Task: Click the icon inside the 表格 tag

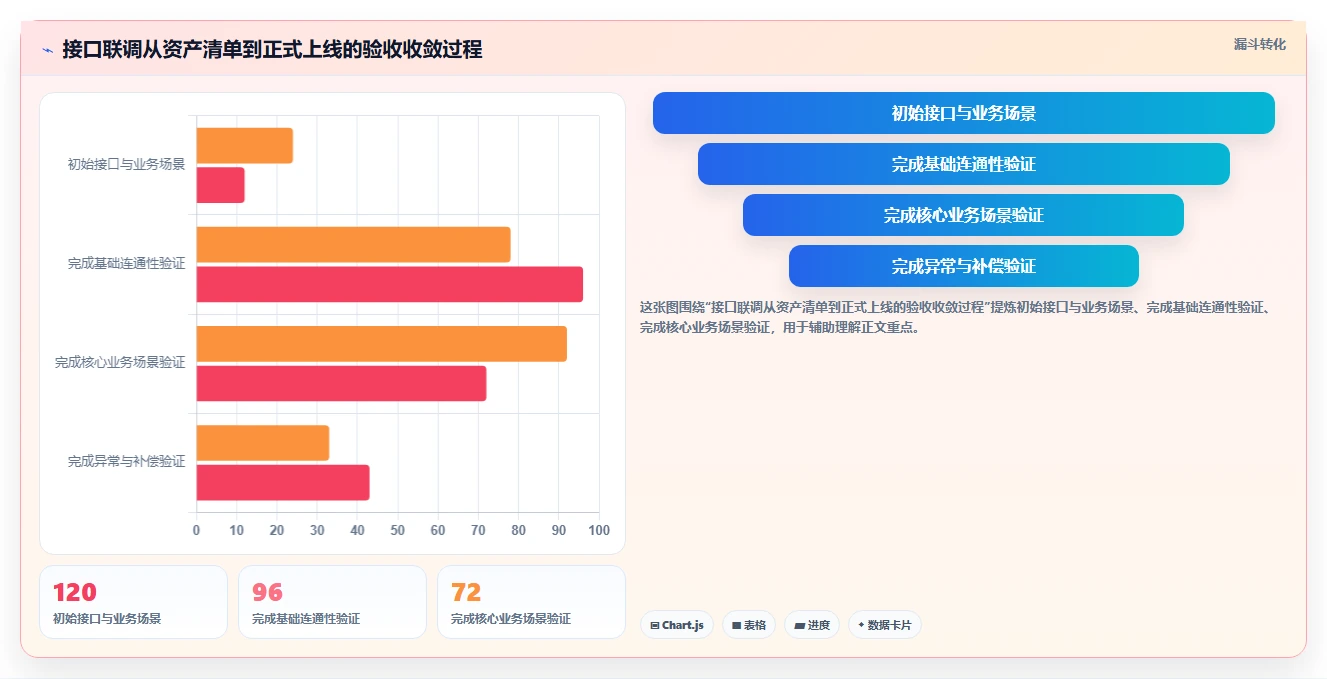Action: pyautogui.click(x=737, y=626)
